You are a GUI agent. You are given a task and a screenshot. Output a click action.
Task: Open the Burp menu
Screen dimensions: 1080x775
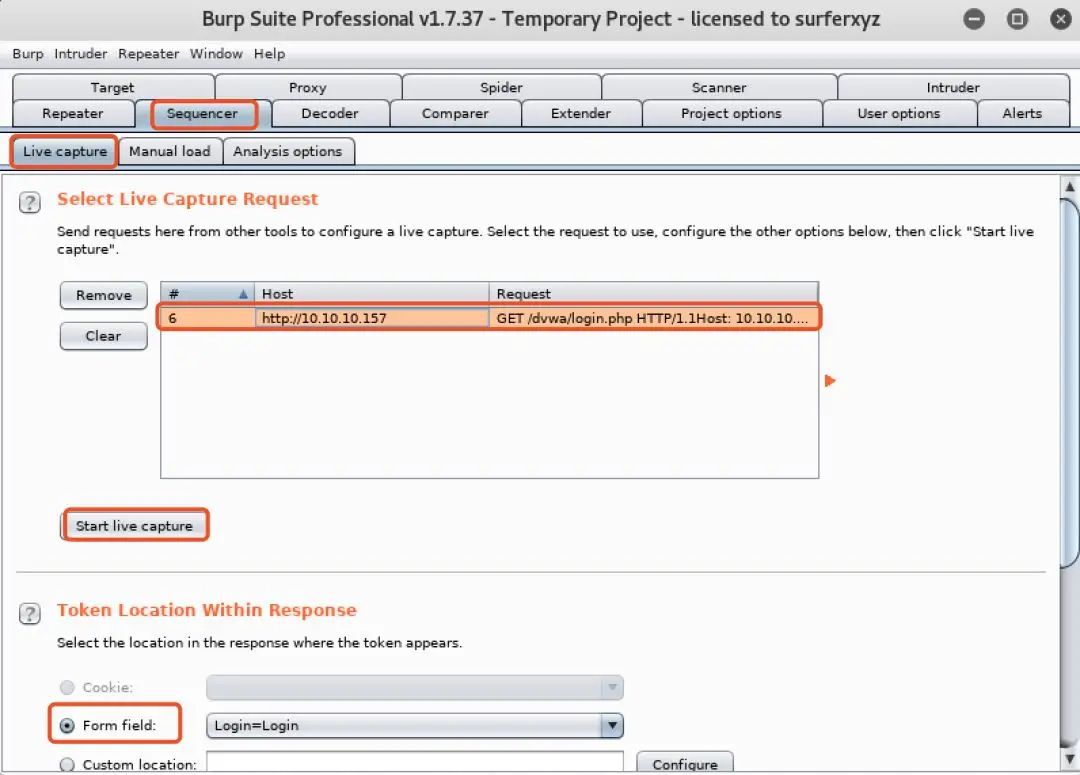tap(28, 54)
